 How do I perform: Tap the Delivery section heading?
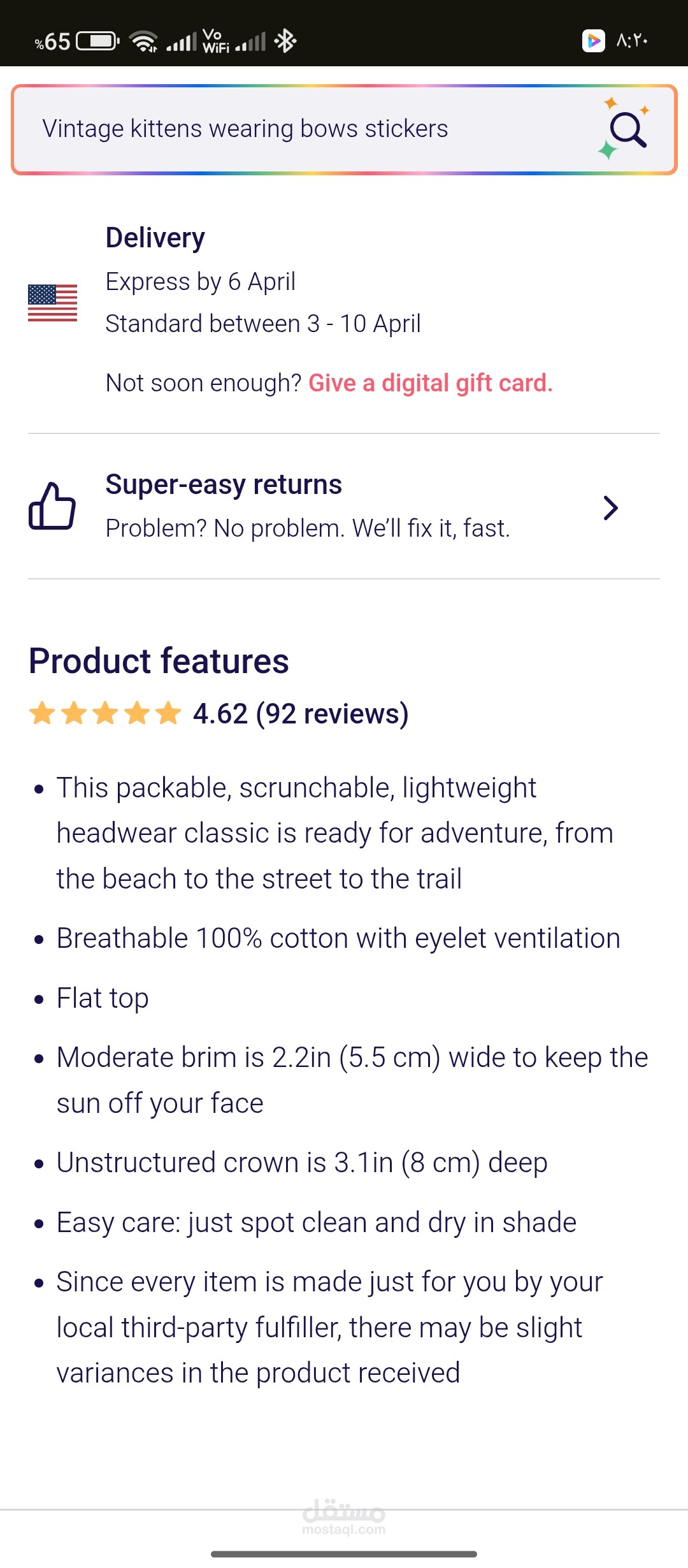(155, 238)
